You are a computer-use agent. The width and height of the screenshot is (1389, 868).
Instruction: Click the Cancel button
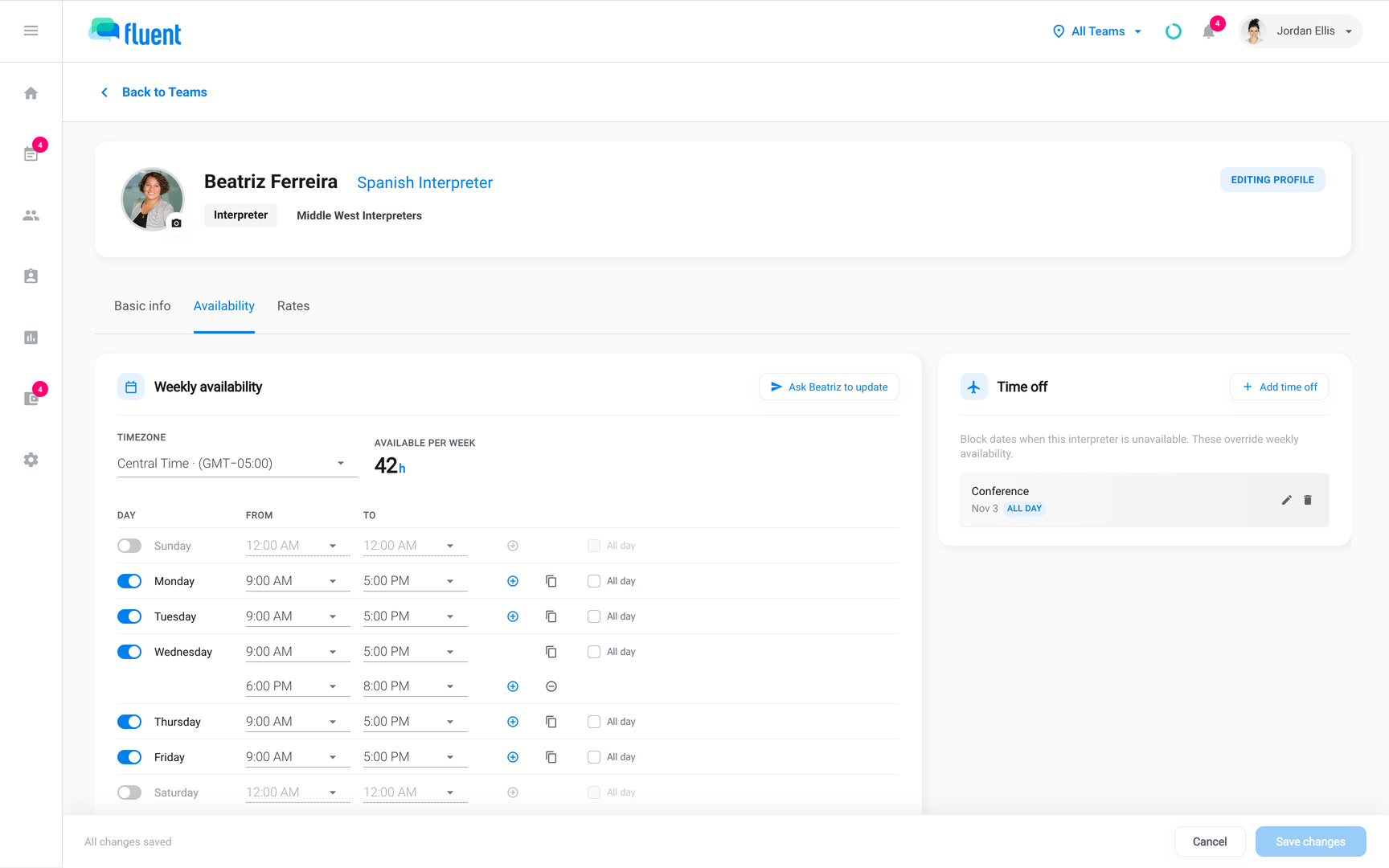pyautogui.click(x=1210, y=841)
